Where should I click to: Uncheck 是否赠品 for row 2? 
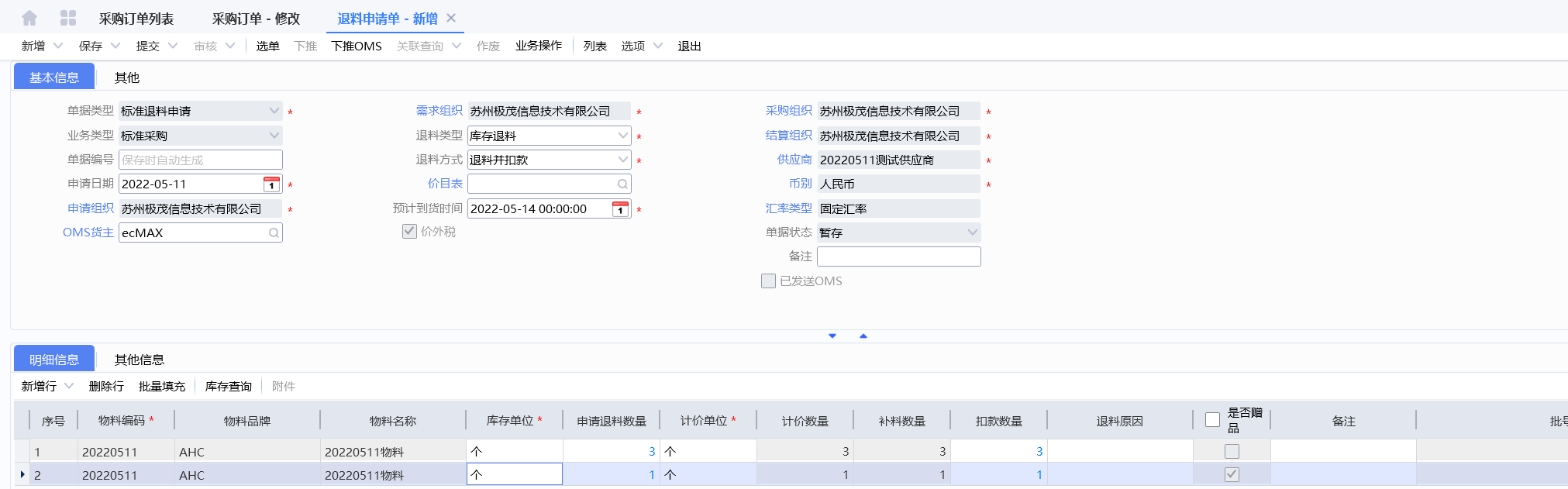pyautogui.click(x=1232, y=475)
